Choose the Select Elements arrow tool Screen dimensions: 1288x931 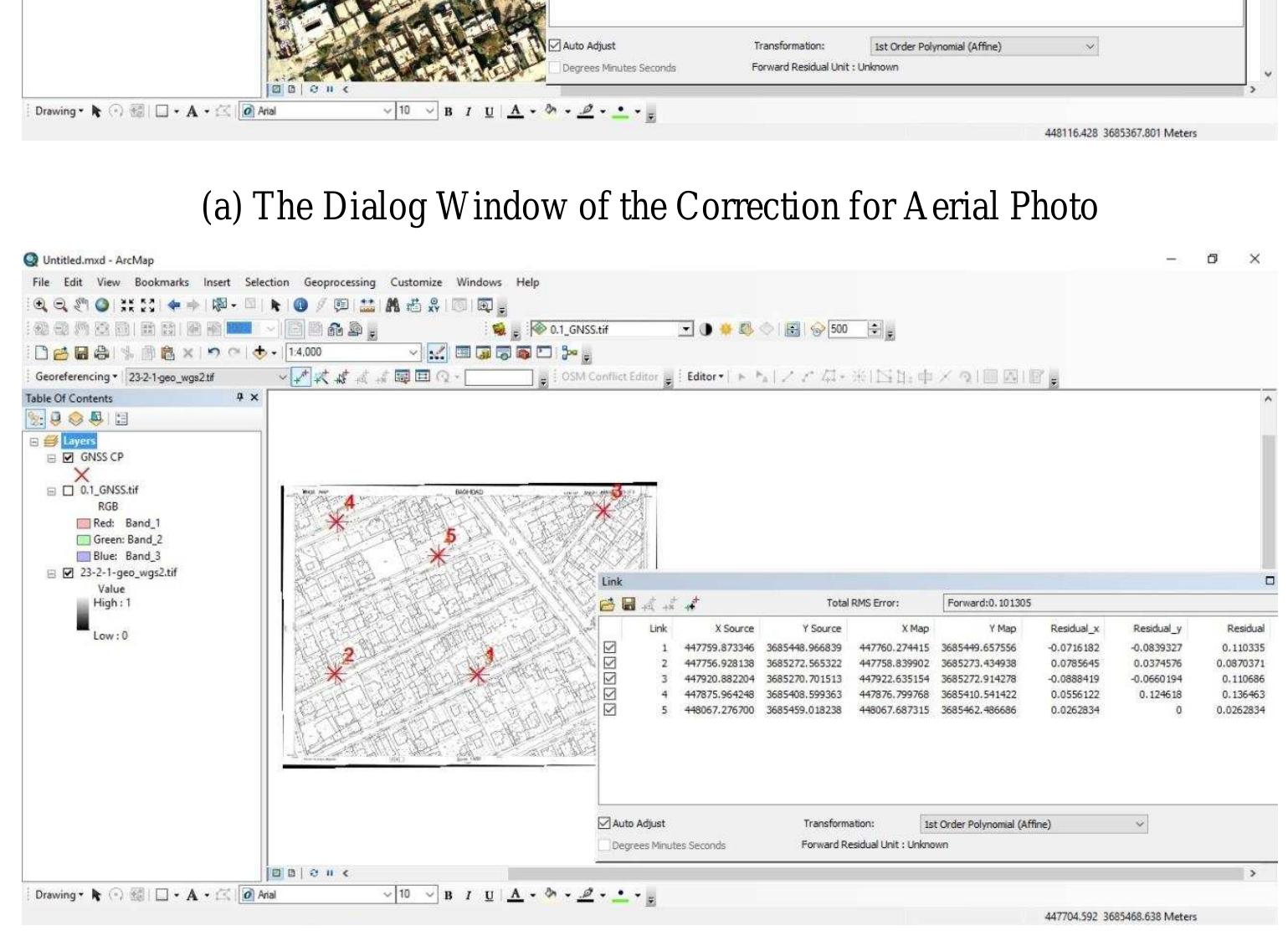tap(275, 306)
